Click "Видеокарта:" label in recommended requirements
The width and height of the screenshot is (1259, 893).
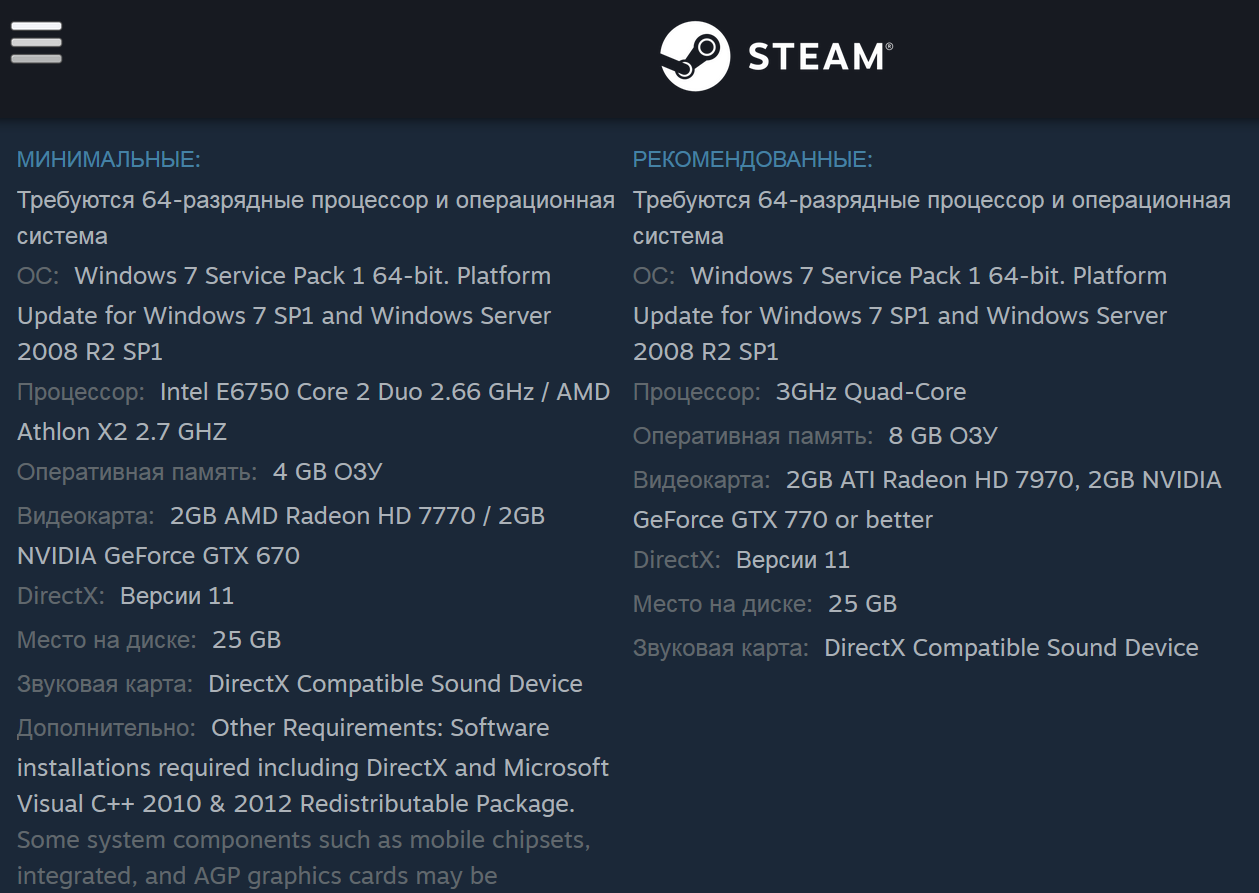tap(702, 480)
